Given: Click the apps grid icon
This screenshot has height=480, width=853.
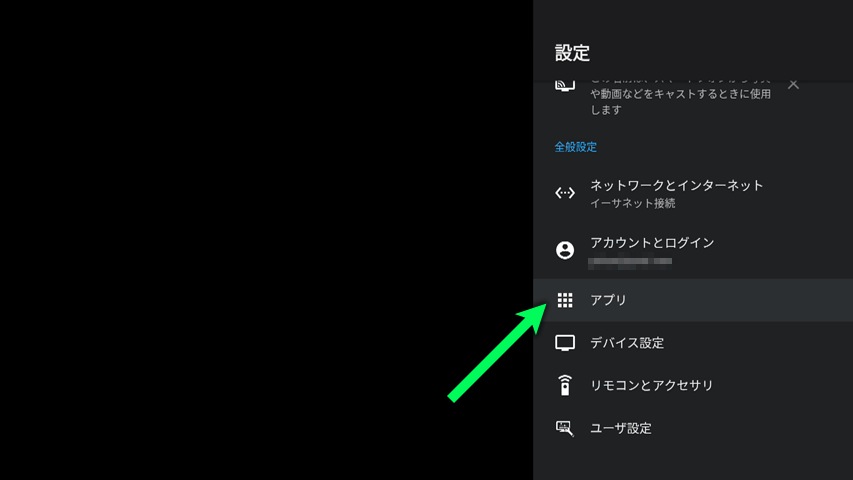Looking at the screenshot, I should (565, 300).
